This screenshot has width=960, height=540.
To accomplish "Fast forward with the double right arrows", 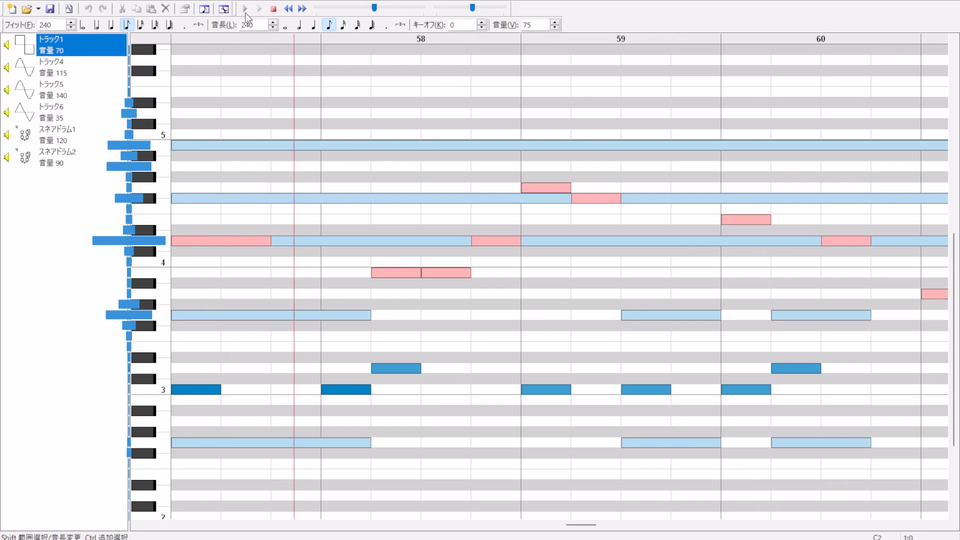I will tap(302, 9).
